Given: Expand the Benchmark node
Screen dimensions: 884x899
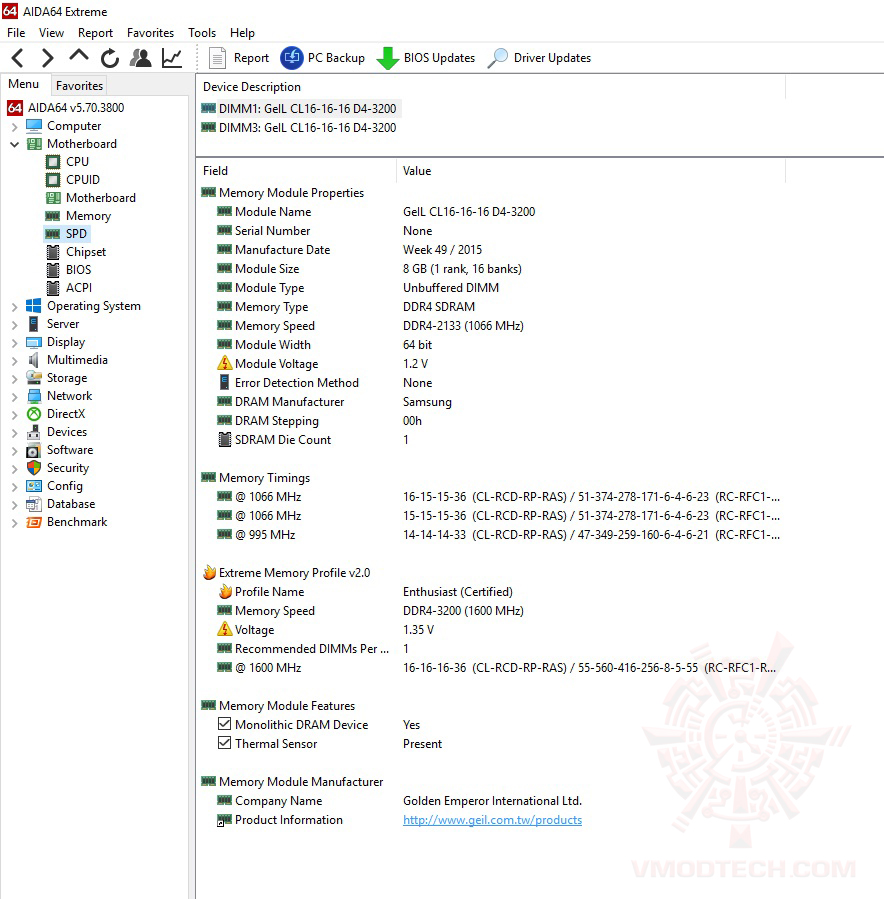Looking at the screenshot, I should tap(15, 522).
